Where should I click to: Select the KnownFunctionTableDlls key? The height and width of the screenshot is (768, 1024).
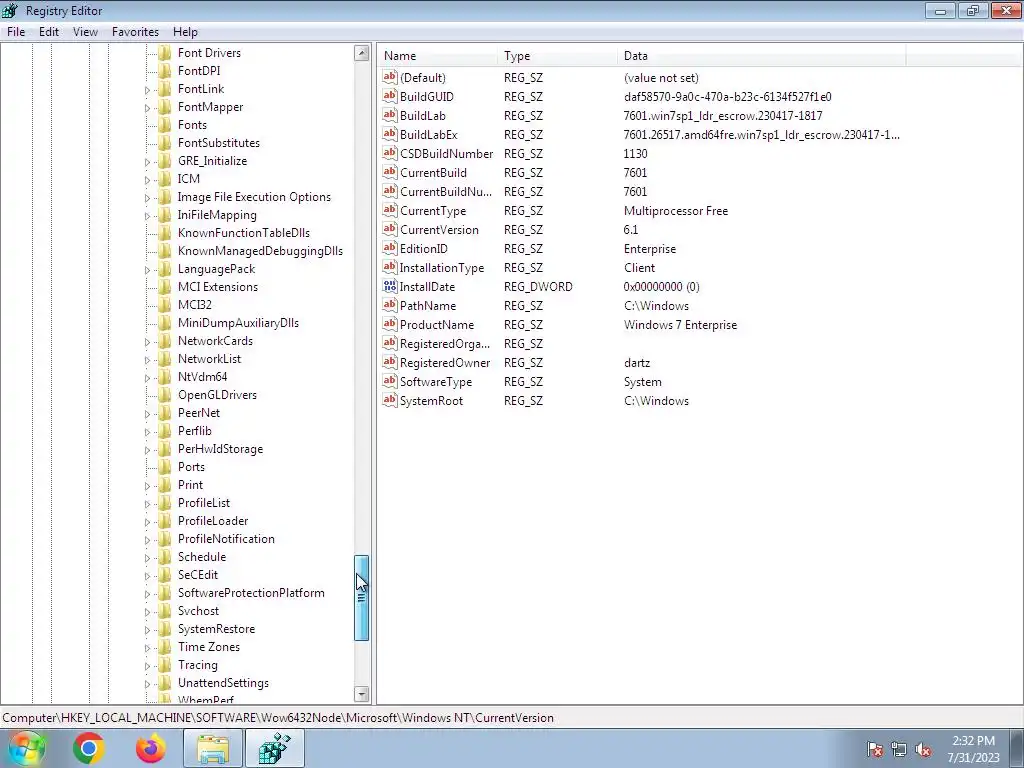click(244, 232)
